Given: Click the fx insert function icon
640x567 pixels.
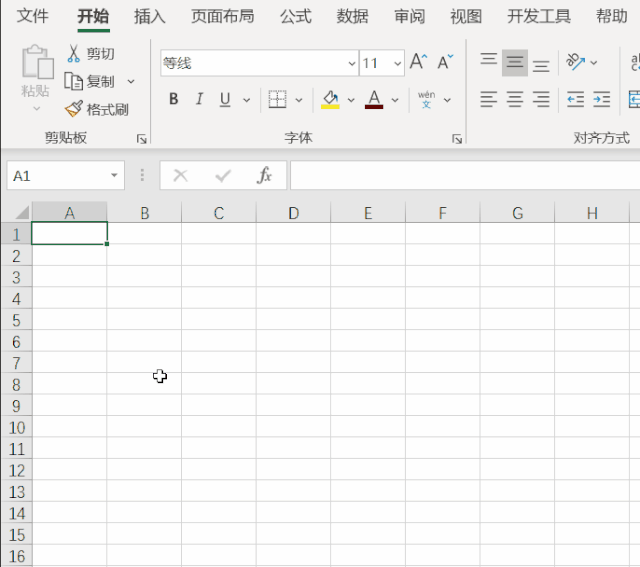Looking at the screenshot, I should 264,176.
